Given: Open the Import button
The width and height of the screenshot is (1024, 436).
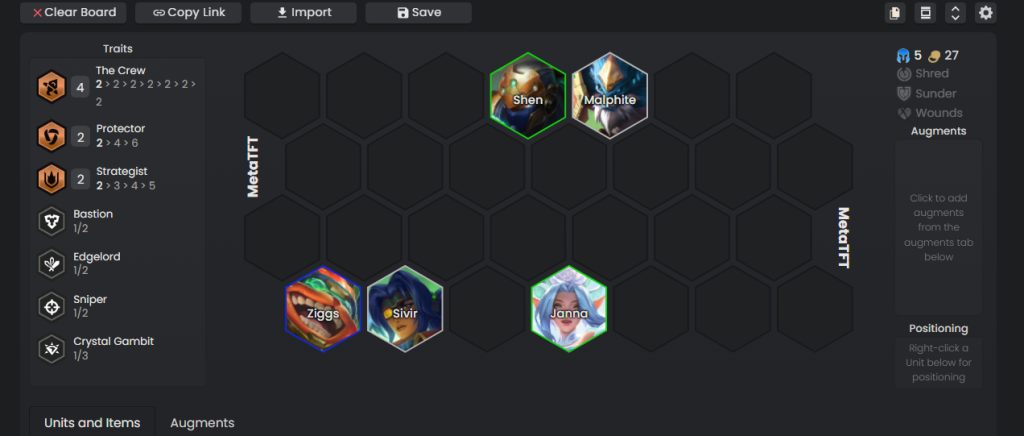Looking at the screenshot, I should pyautogui.click(x=304, y=12).
